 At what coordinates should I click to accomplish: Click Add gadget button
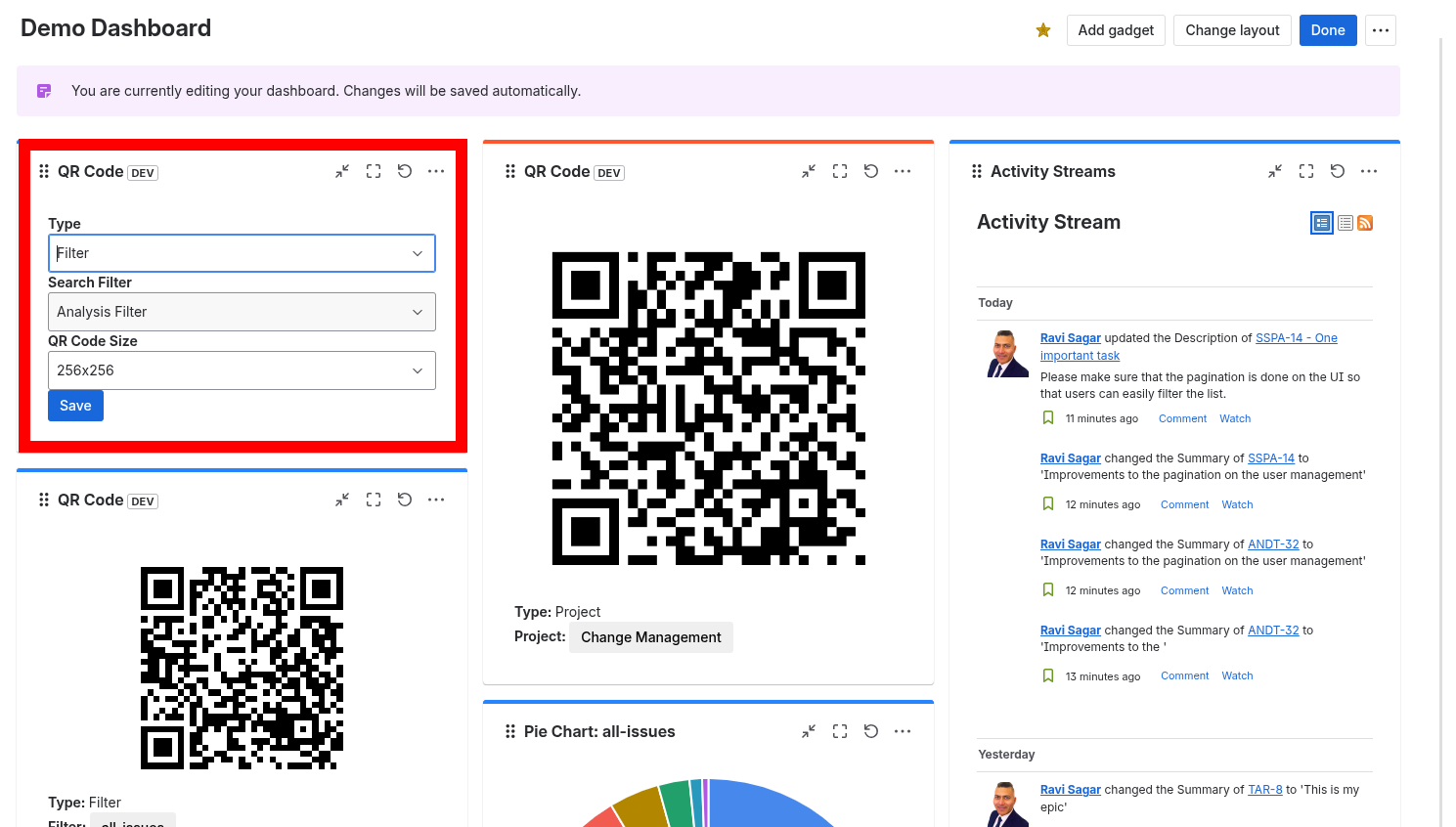point(1116,30)
